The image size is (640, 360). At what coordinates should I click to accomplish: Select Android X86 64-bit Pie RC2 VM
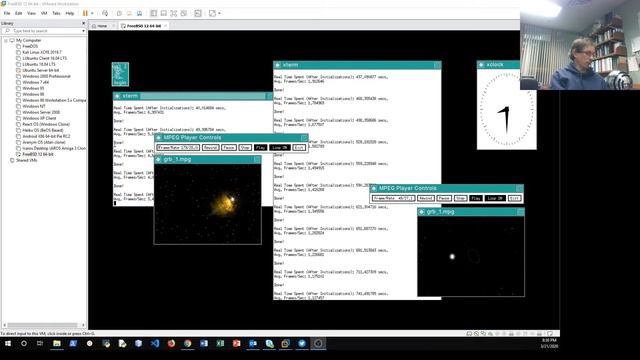46,136
